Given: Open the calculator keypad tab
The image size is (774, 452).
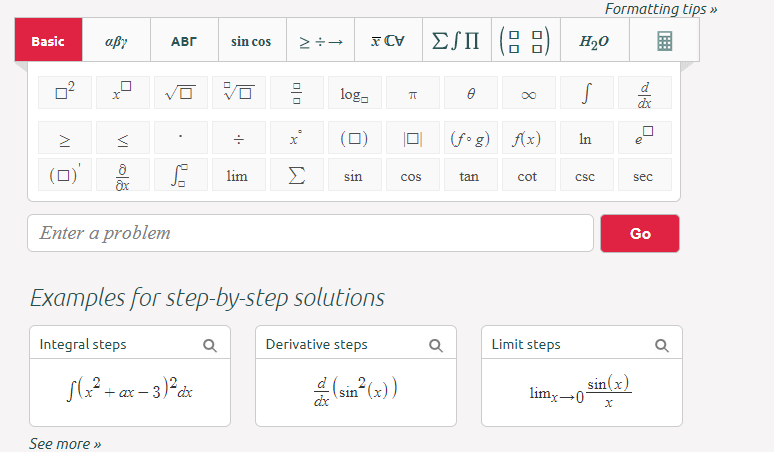Looking at the screenshot, I should pos(664,41).
